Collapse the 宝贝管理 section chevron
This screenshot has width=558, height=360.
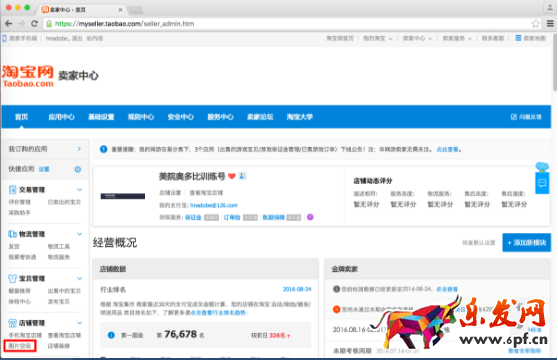pos(79,279)
